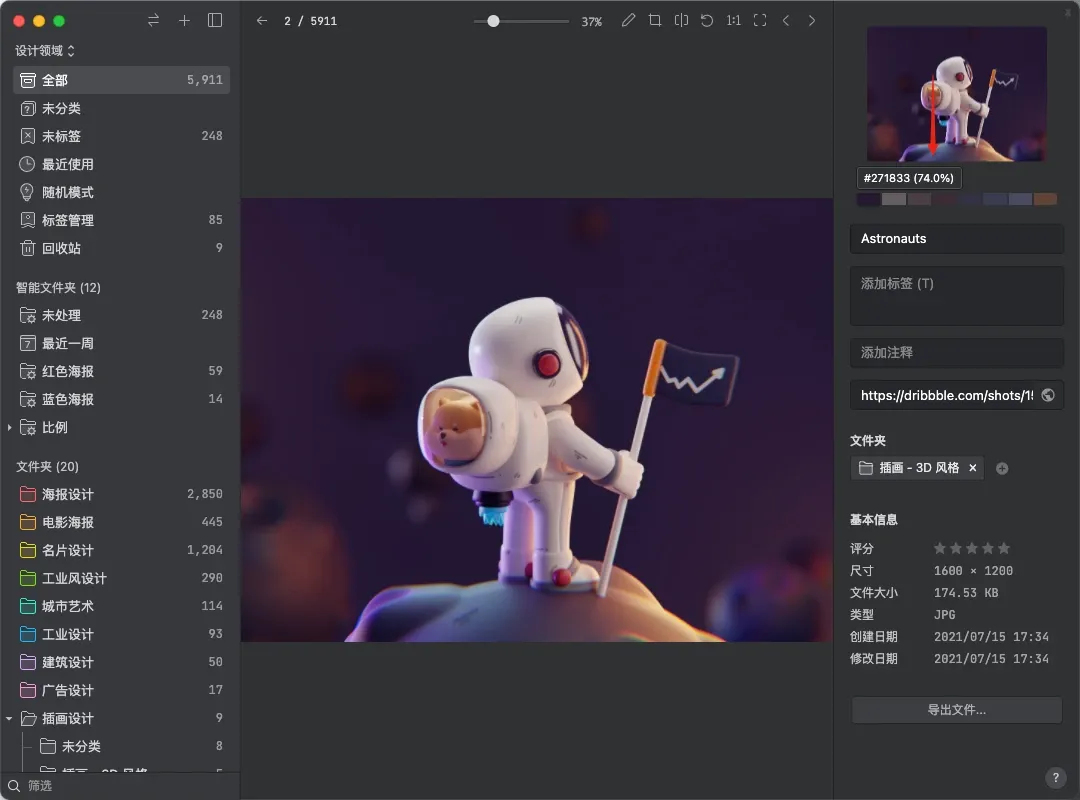The image size is (1080, 800).
Task: Go to next image with right chevron
Action: [812, 21]
